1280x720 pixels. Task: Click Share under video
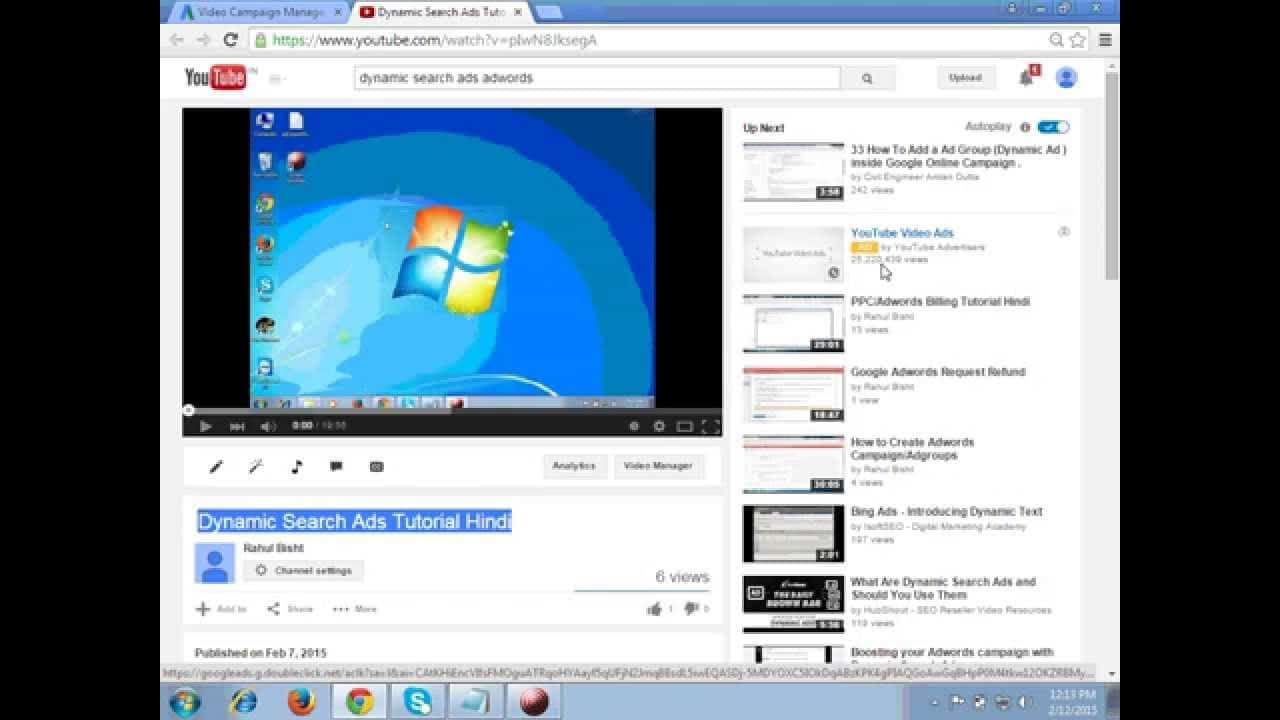pyautogui.click(x=290, y=609)
